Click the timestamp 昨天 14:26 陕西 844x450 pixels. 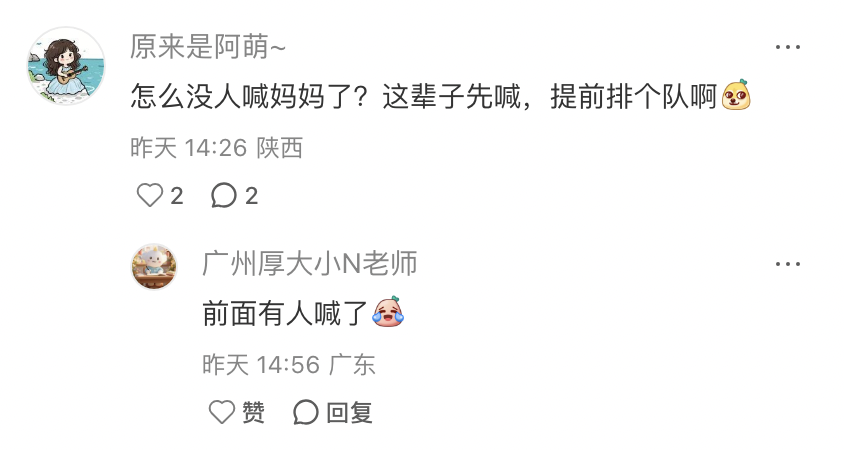coord(216,147)
